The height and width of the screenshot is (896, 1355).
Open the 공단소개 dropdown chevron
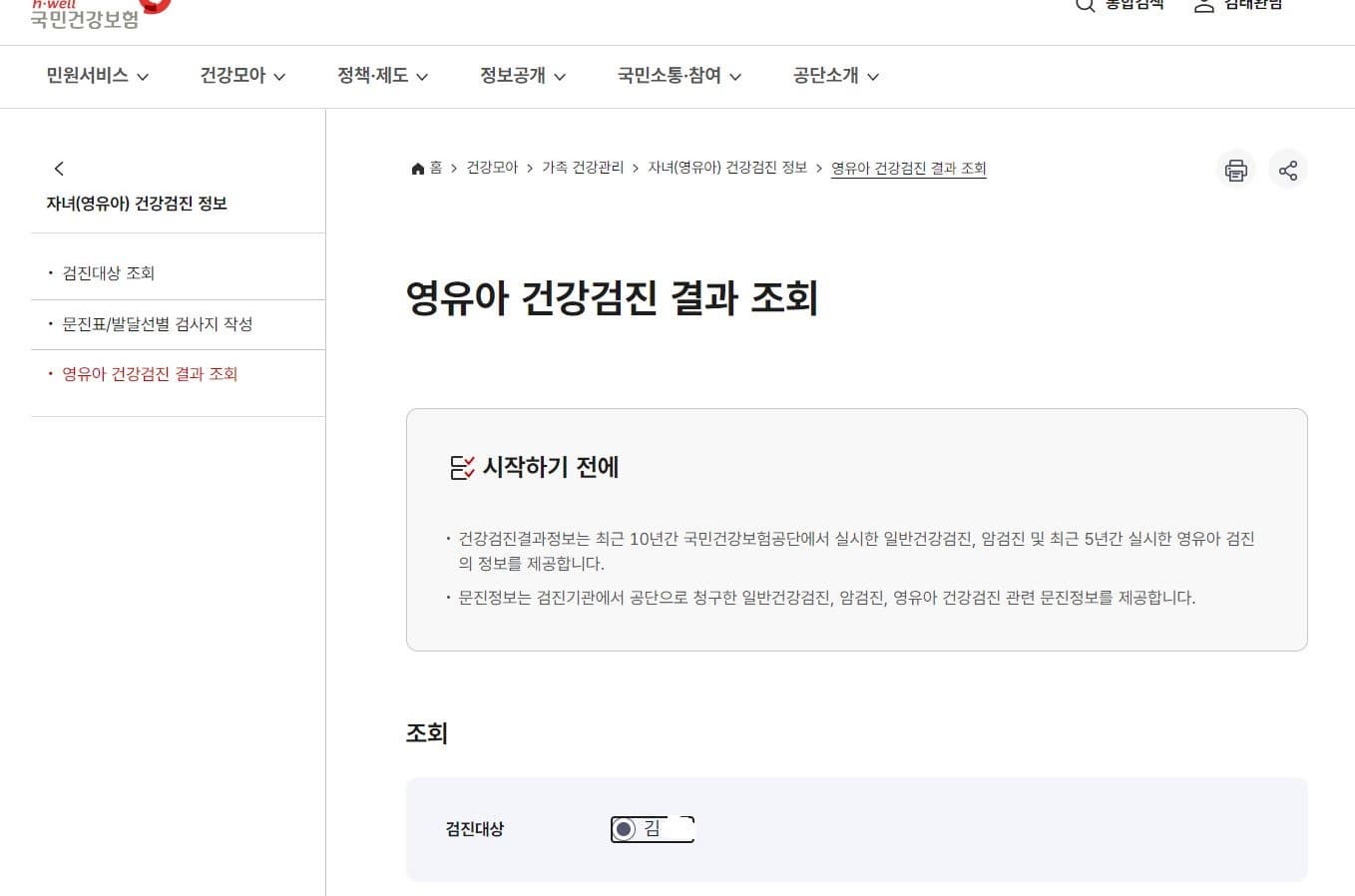(x=834, y=76)
